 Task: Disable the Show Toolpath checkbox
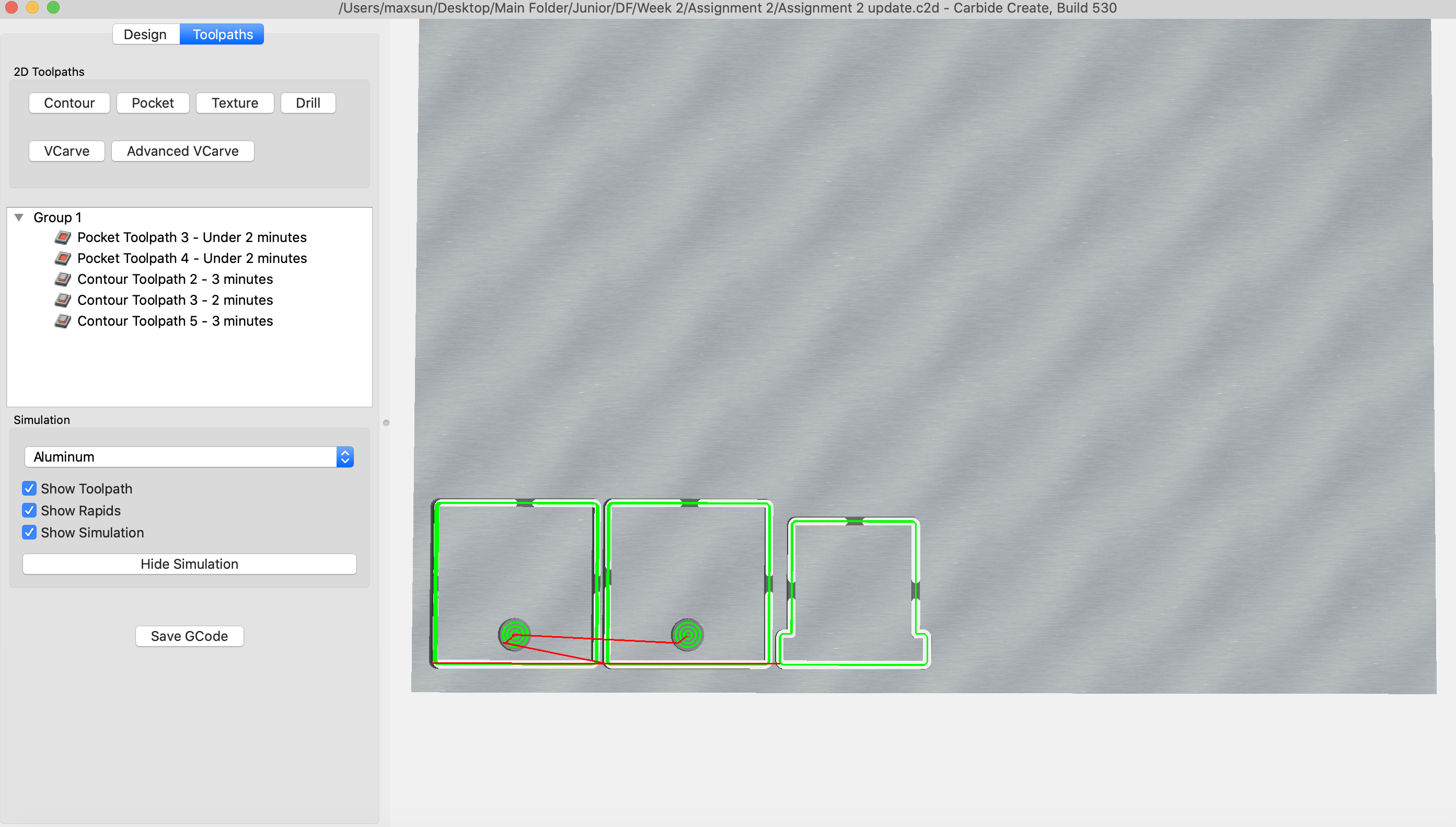[30, 488]
